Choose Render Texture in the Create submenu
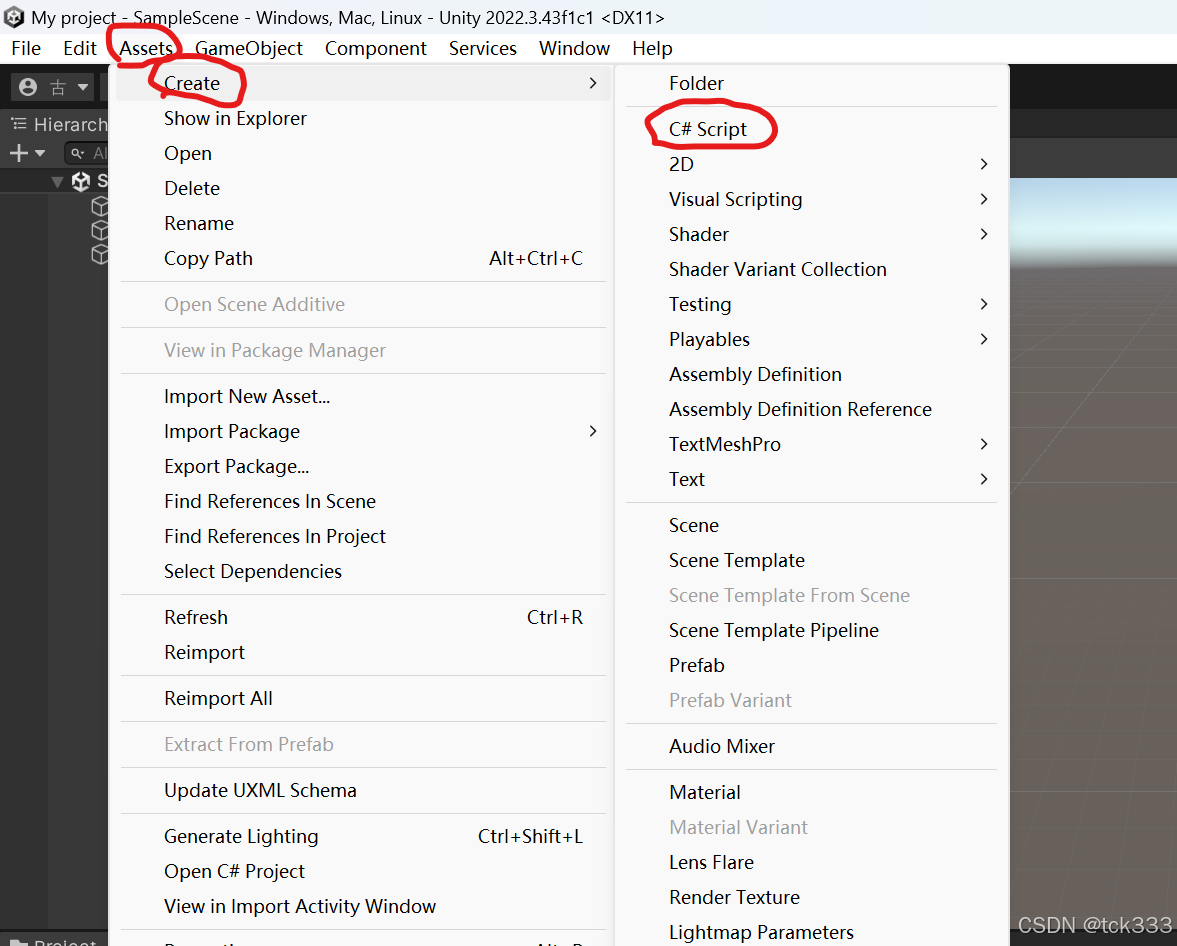This screenshot has height=946, width=1177. (811, 897)
